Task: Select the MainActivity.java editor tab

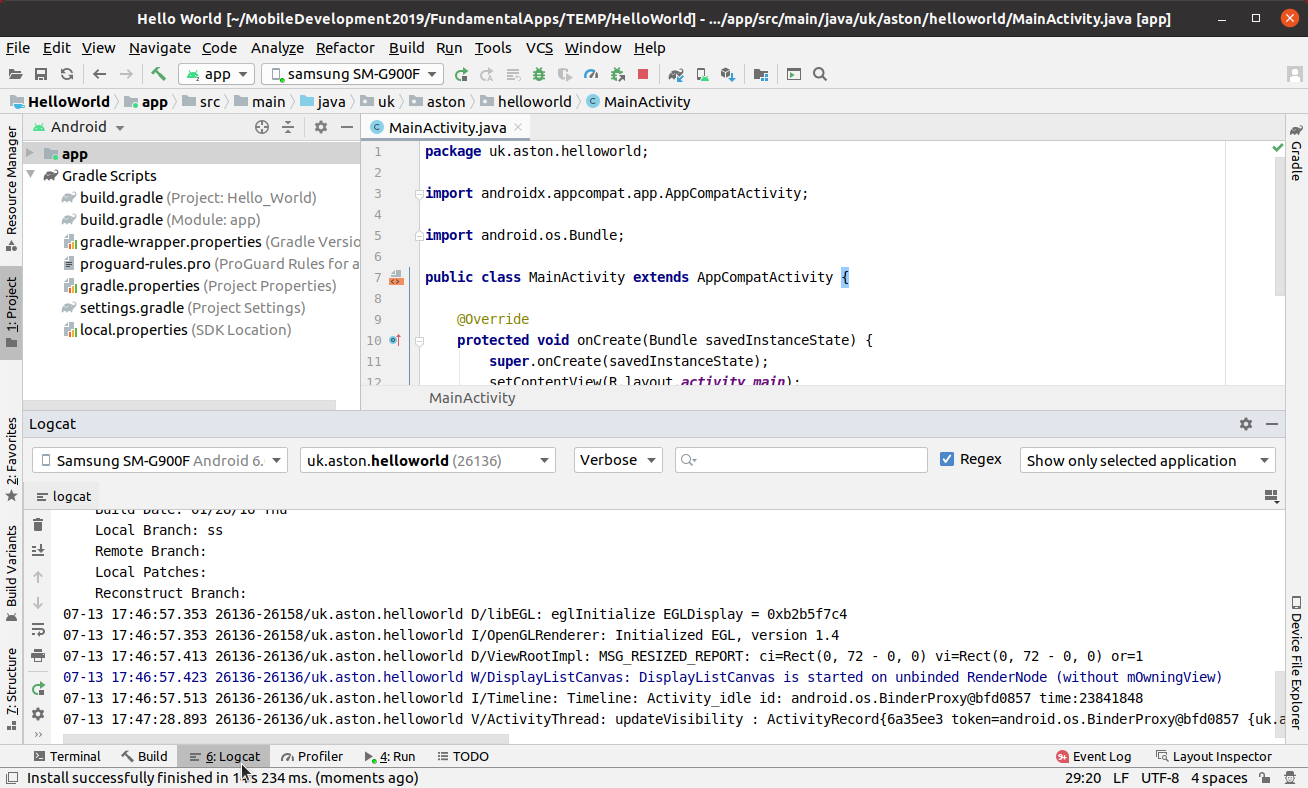Action: tap(447, 127)
